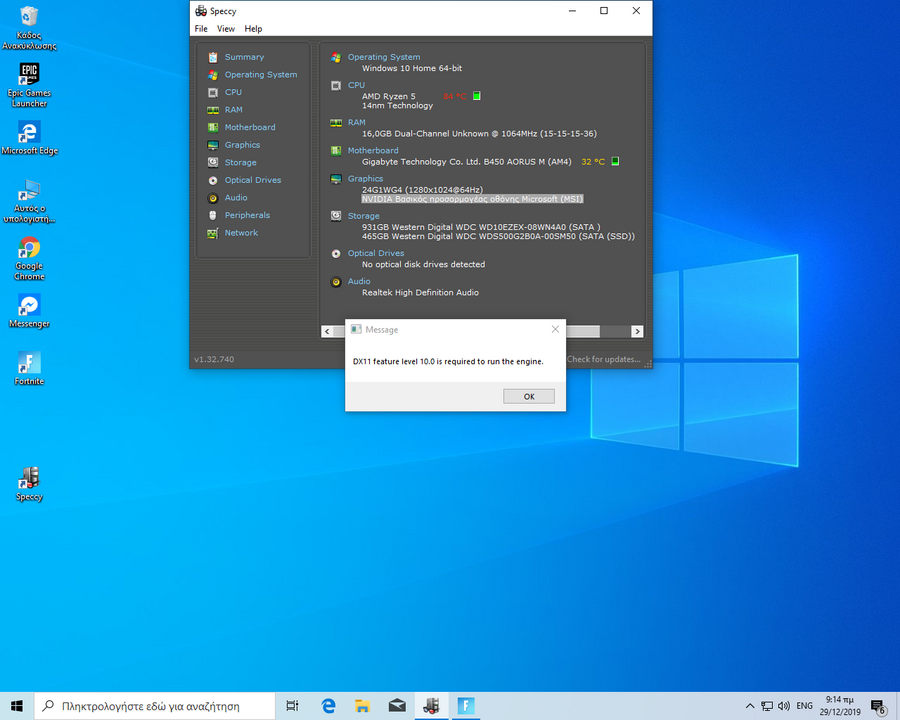
Task: Click the Recycle Bin desktop icon
Action: [29, 28]
